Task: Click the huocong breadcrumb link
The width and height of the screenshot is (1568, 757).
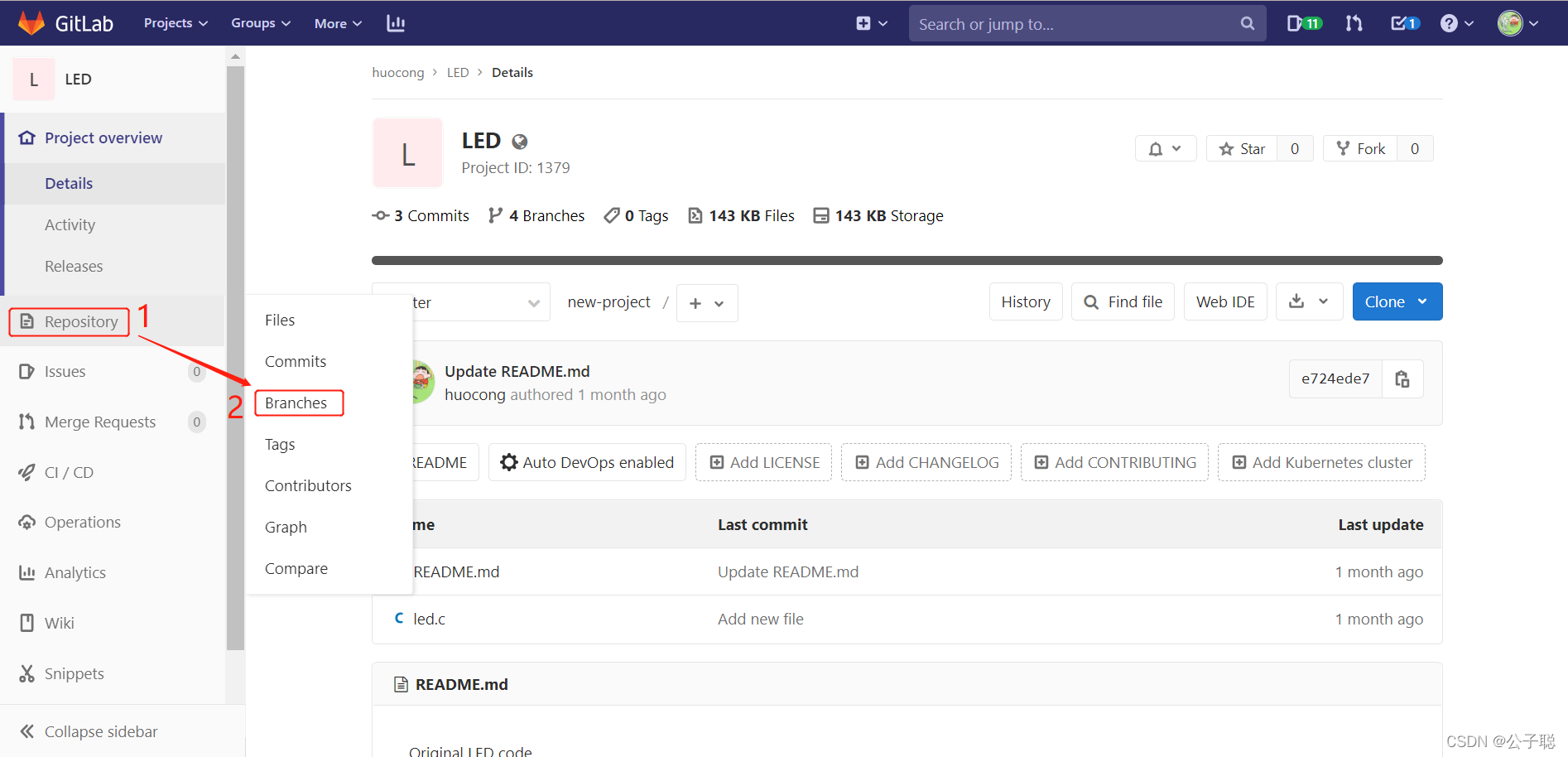Action: pyautogui.click(x=398, y=72)
